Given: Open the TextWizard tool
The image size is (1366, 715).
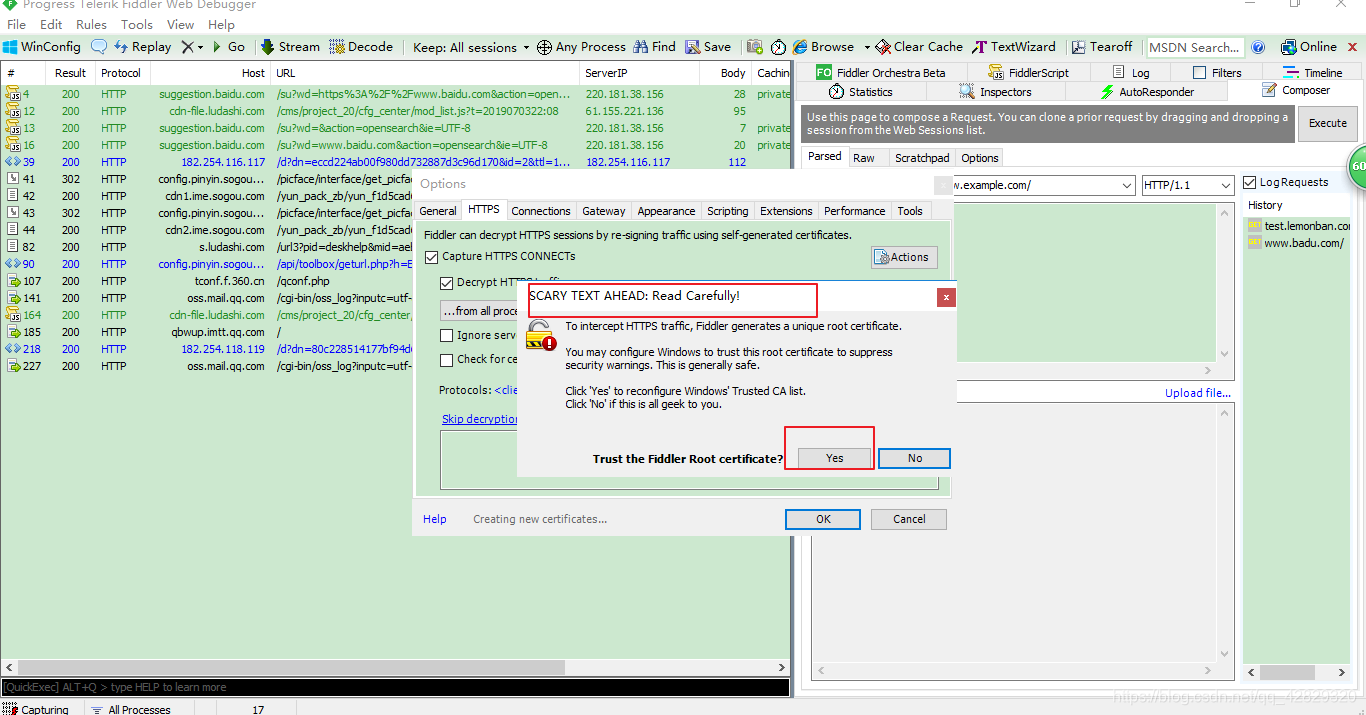Looking at the screenshot, I should (x=1014, y=47).
